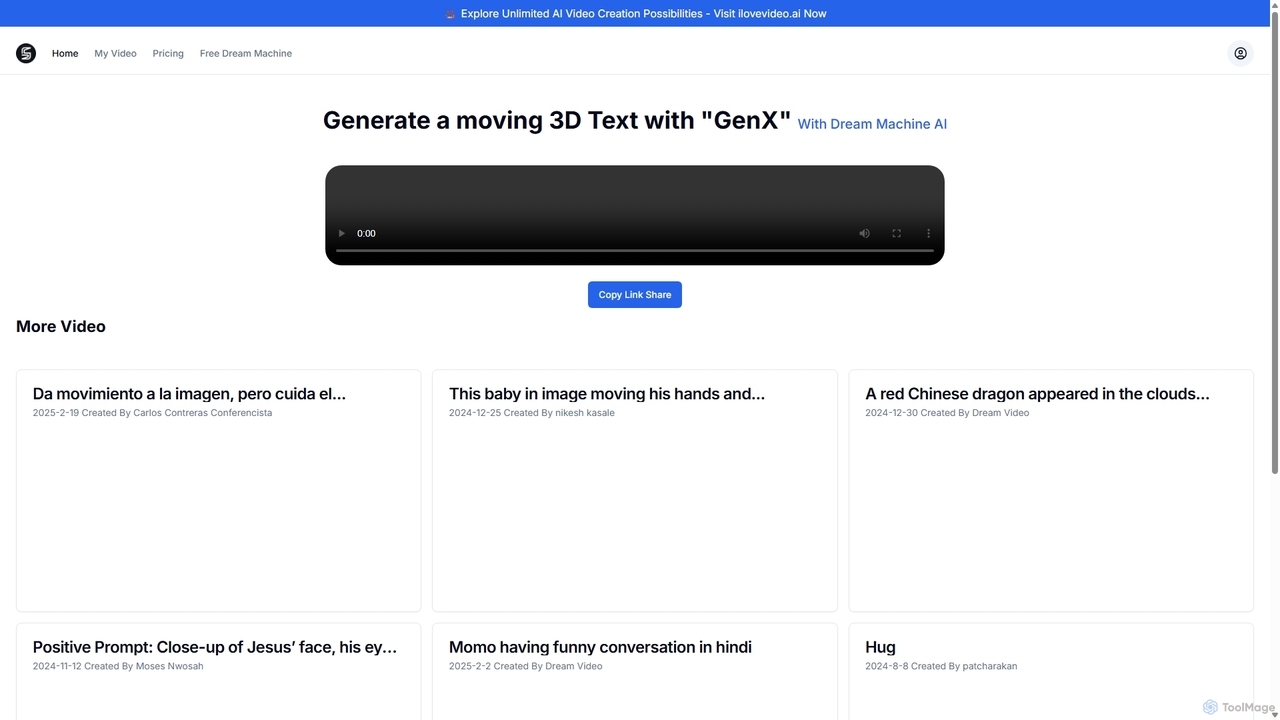
Task: Click the Generate a moving 3D Text heading
Action: (x=557, y=120)
